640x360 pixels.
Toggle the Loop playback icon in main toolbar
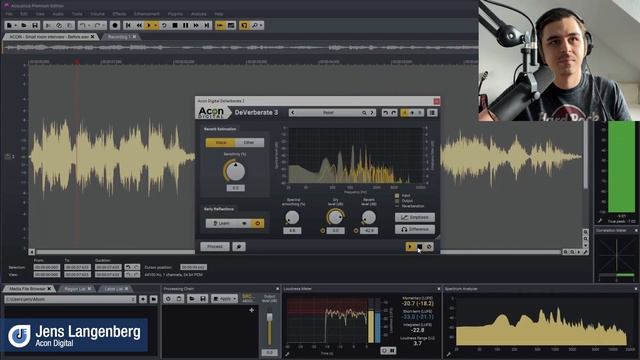164,25
